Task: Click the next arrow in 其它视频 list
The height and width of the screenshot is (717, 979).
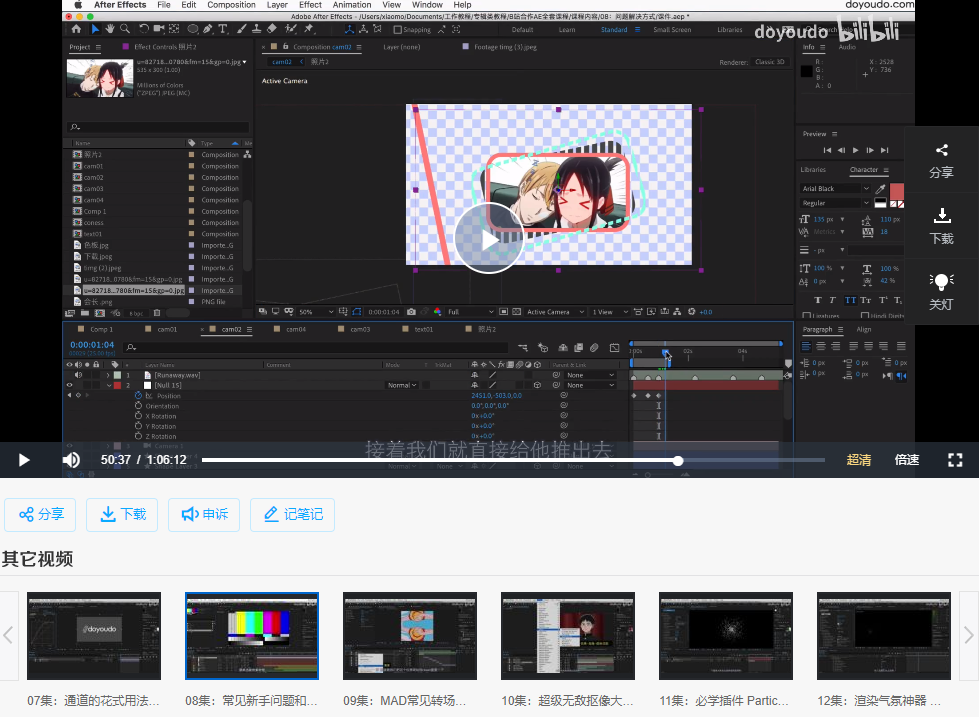Action: (968, 636)
